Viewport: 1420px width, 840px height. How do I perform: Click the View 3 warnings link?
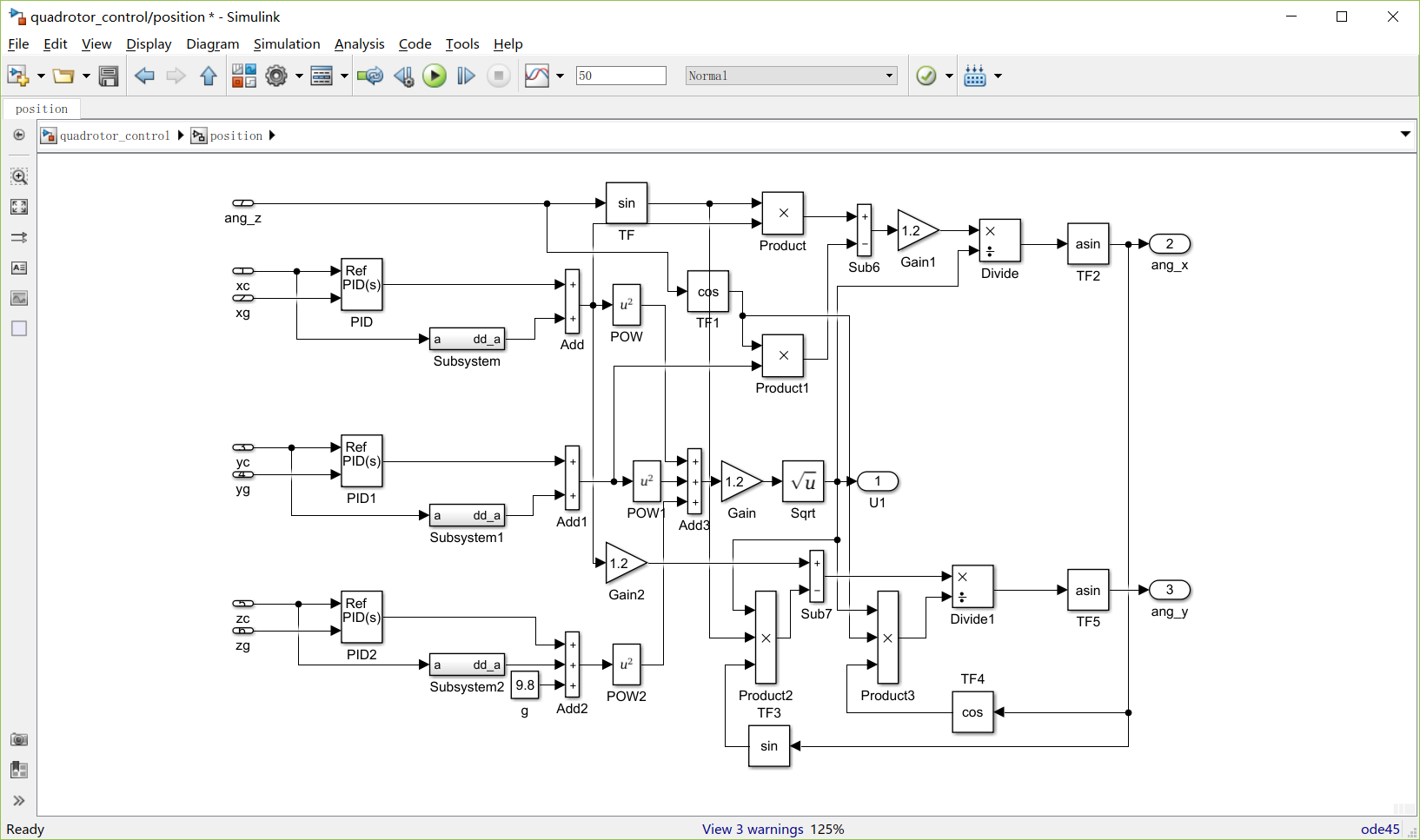click(753, 829)
